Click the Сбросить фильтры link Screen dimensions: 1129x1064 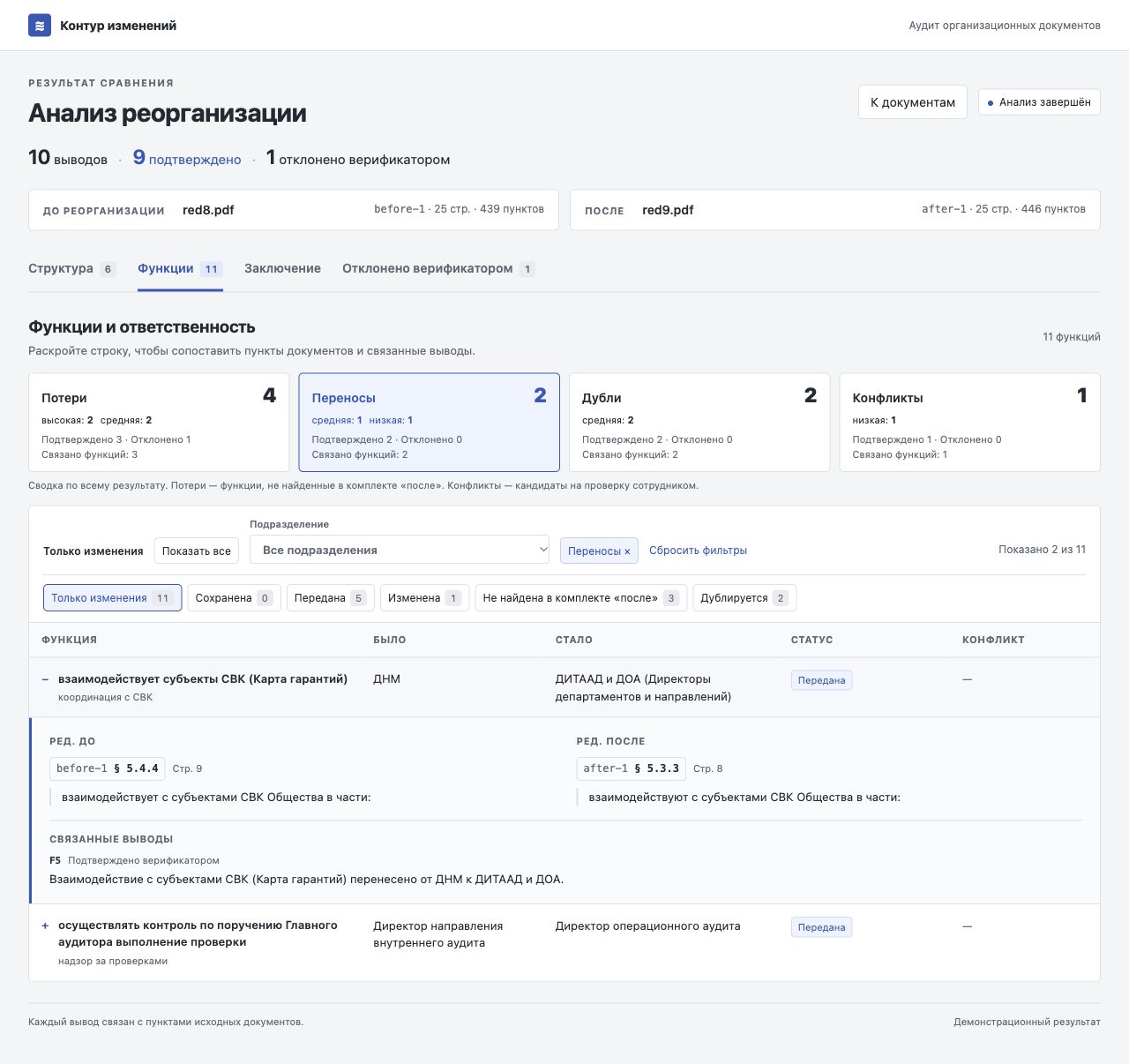coord(698,551)
